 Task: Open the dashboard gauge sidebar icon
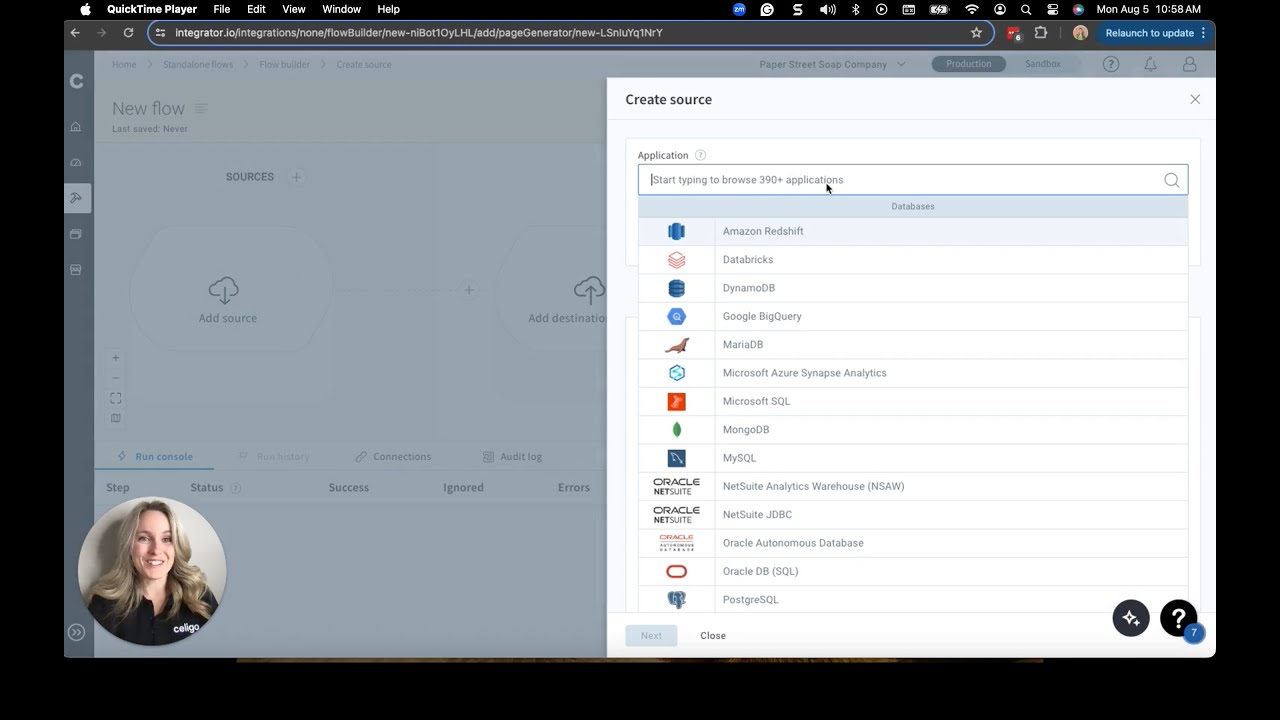point(76,162)
